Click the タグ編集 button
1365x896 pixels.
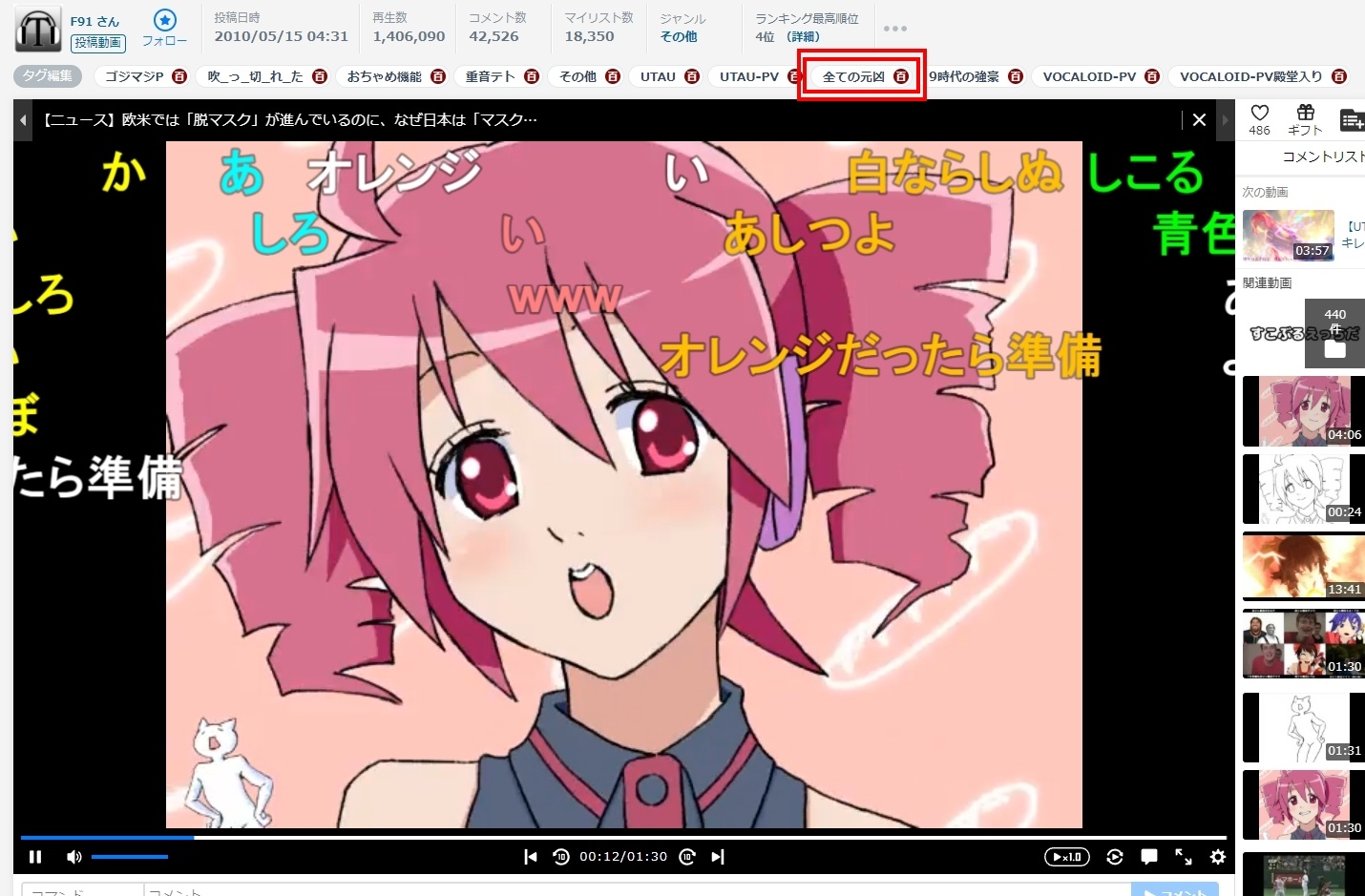(x=48, y=76)
